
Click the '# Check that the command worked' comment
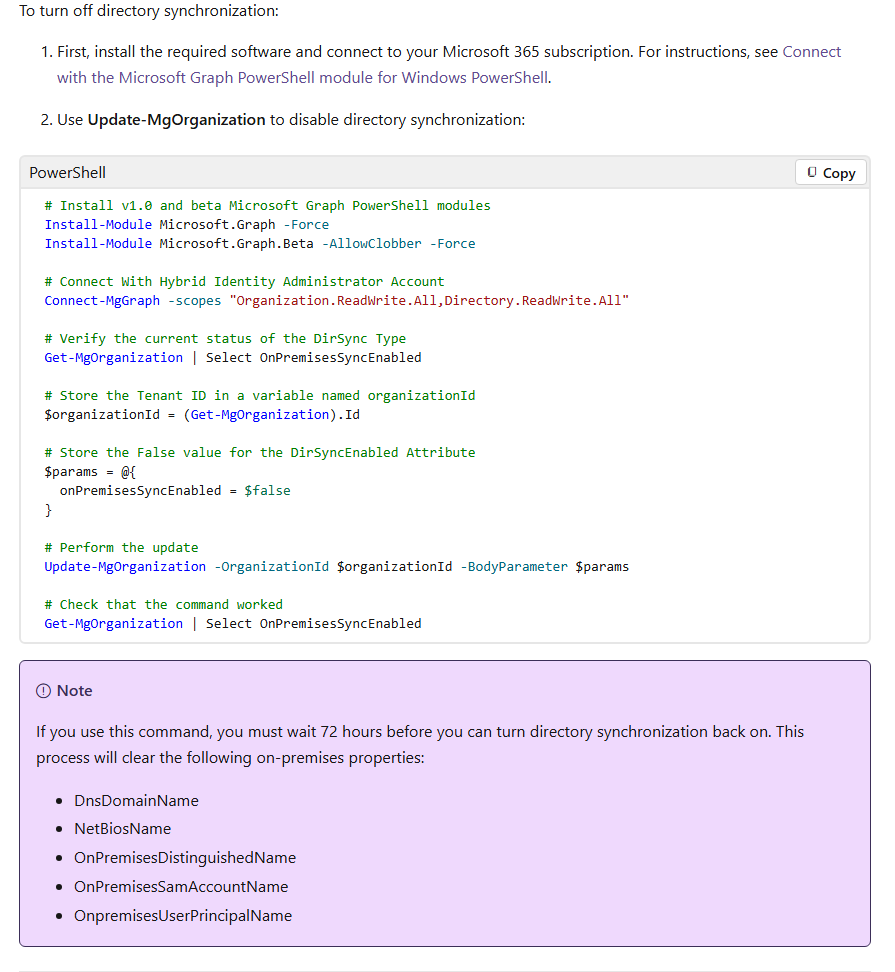(164, 604)
